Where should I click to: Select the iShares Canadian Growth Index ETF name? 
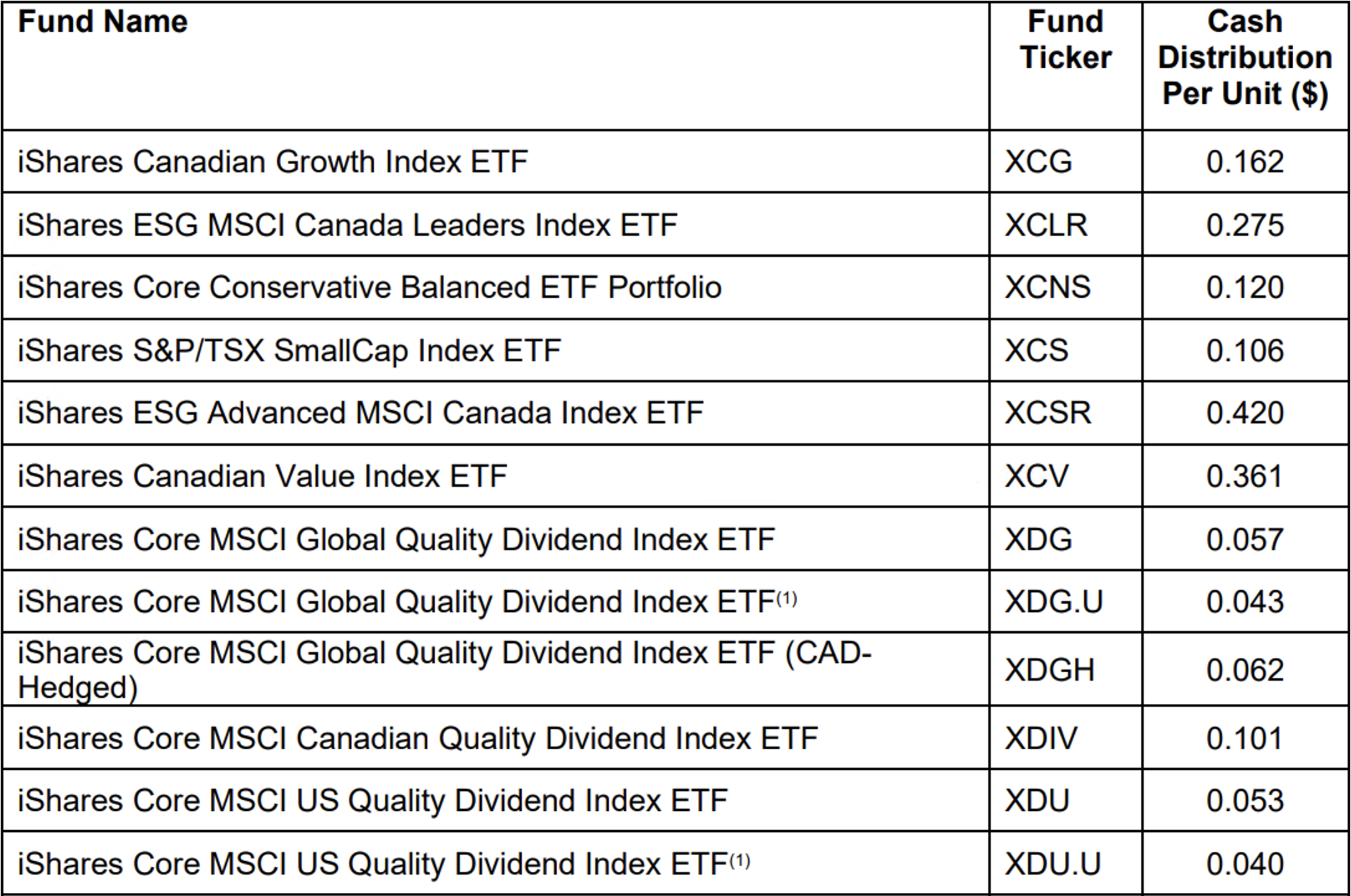click(x=272, y=162)
